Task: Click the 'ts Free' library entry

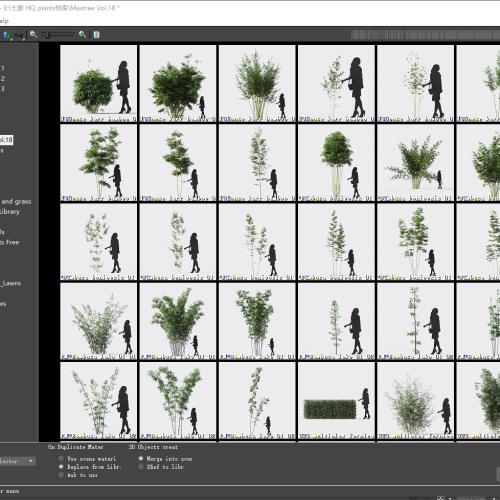Action: (x=10, y=242)
